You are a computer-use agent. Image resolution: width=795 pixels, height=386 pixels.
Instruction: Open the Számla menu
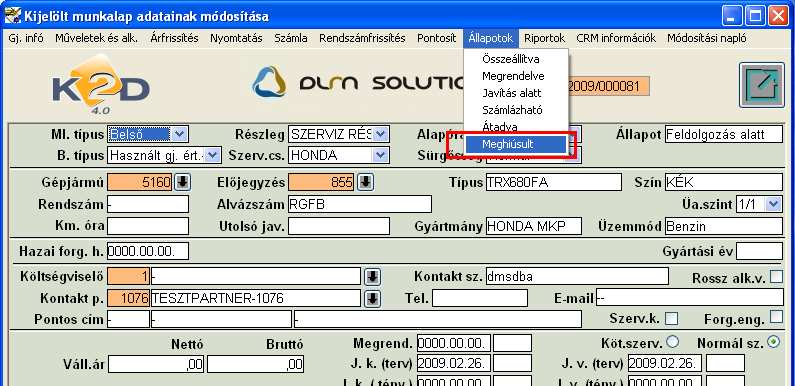point(291,38)
